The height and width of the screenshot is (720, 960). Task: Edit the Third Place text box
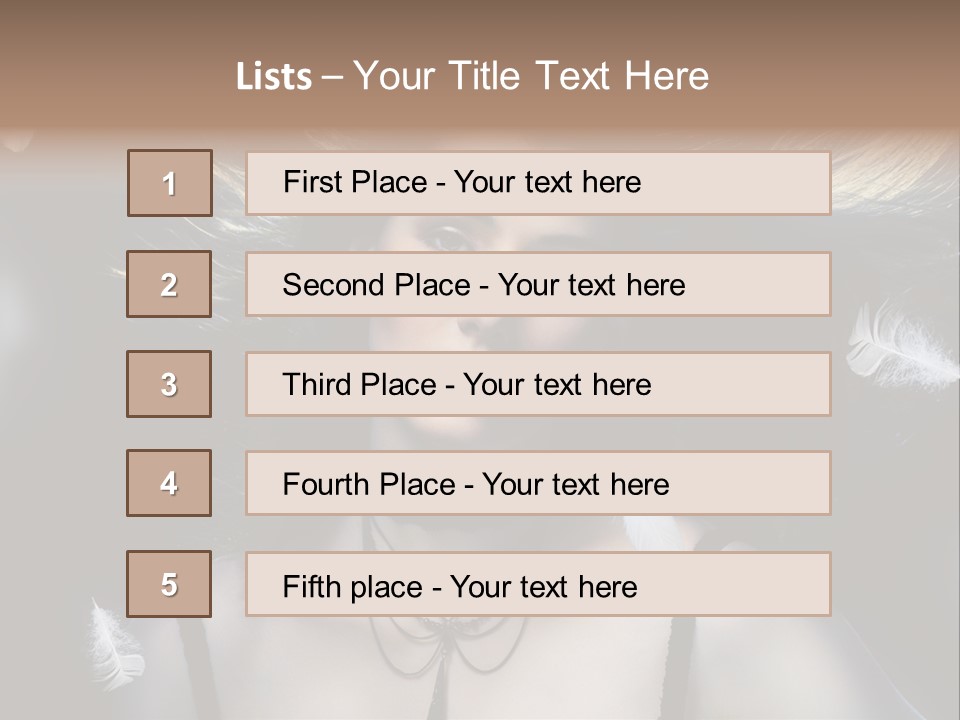coord(538,384)
